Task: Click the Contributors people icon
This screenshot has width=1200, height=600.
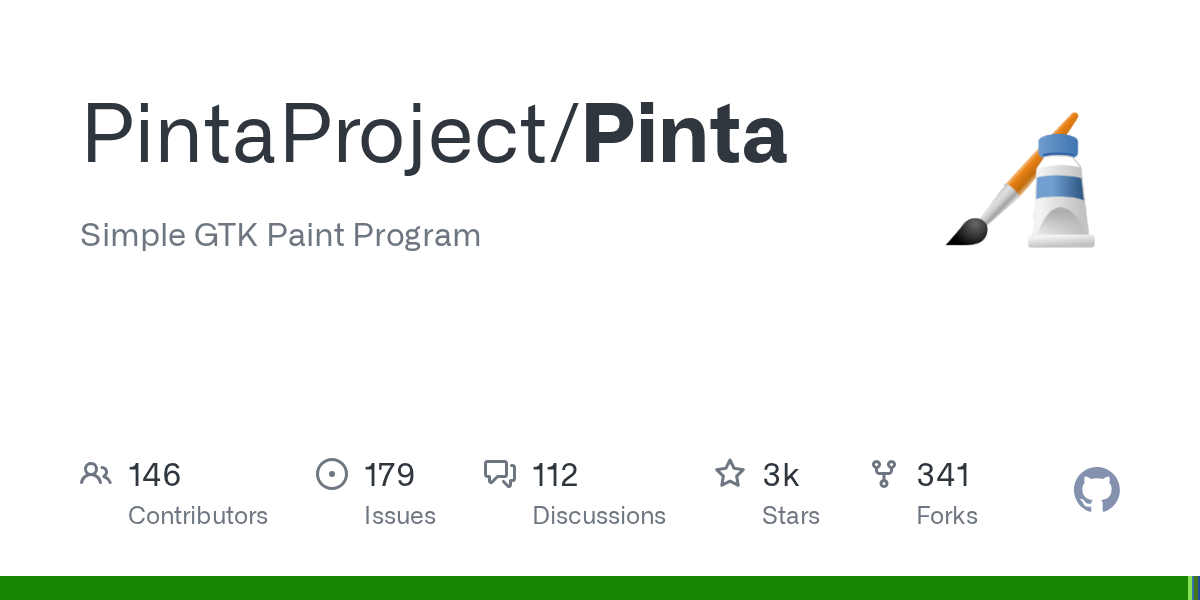Action: coord(96,474)
